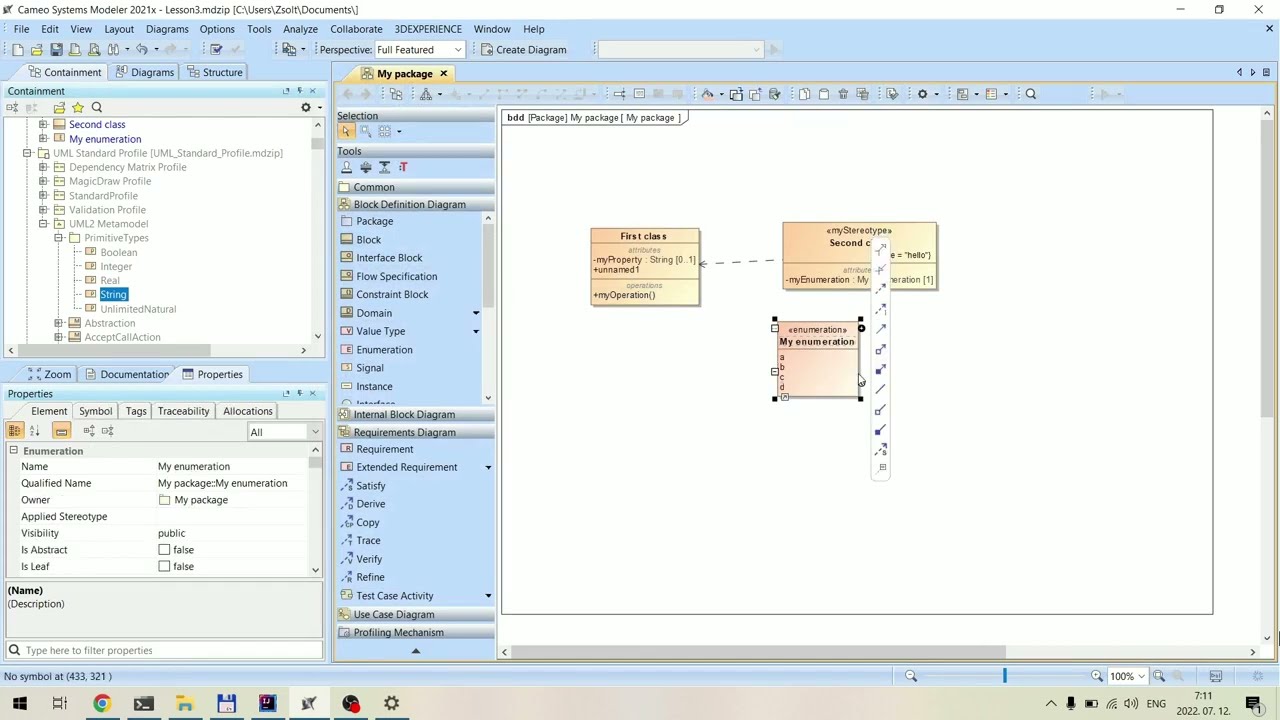Open Chrome from the Windows taskbar

[x=102, y=703]
